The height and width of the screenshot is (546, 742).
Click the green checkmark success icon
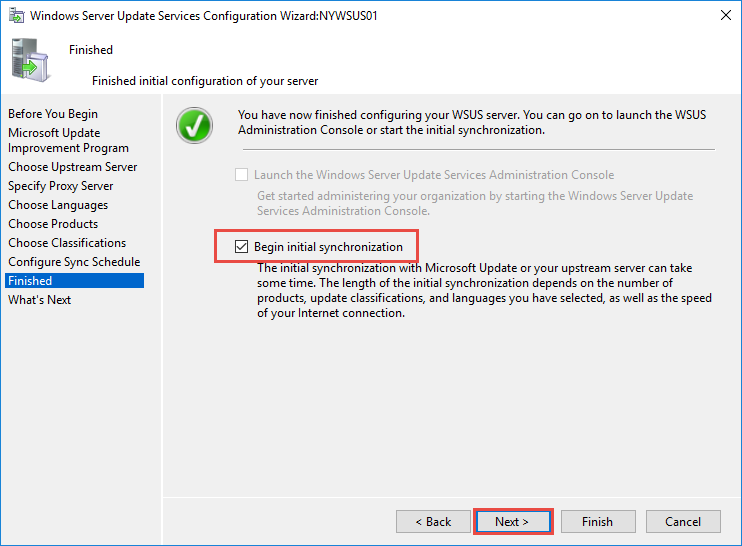click(x=194, y=125)
